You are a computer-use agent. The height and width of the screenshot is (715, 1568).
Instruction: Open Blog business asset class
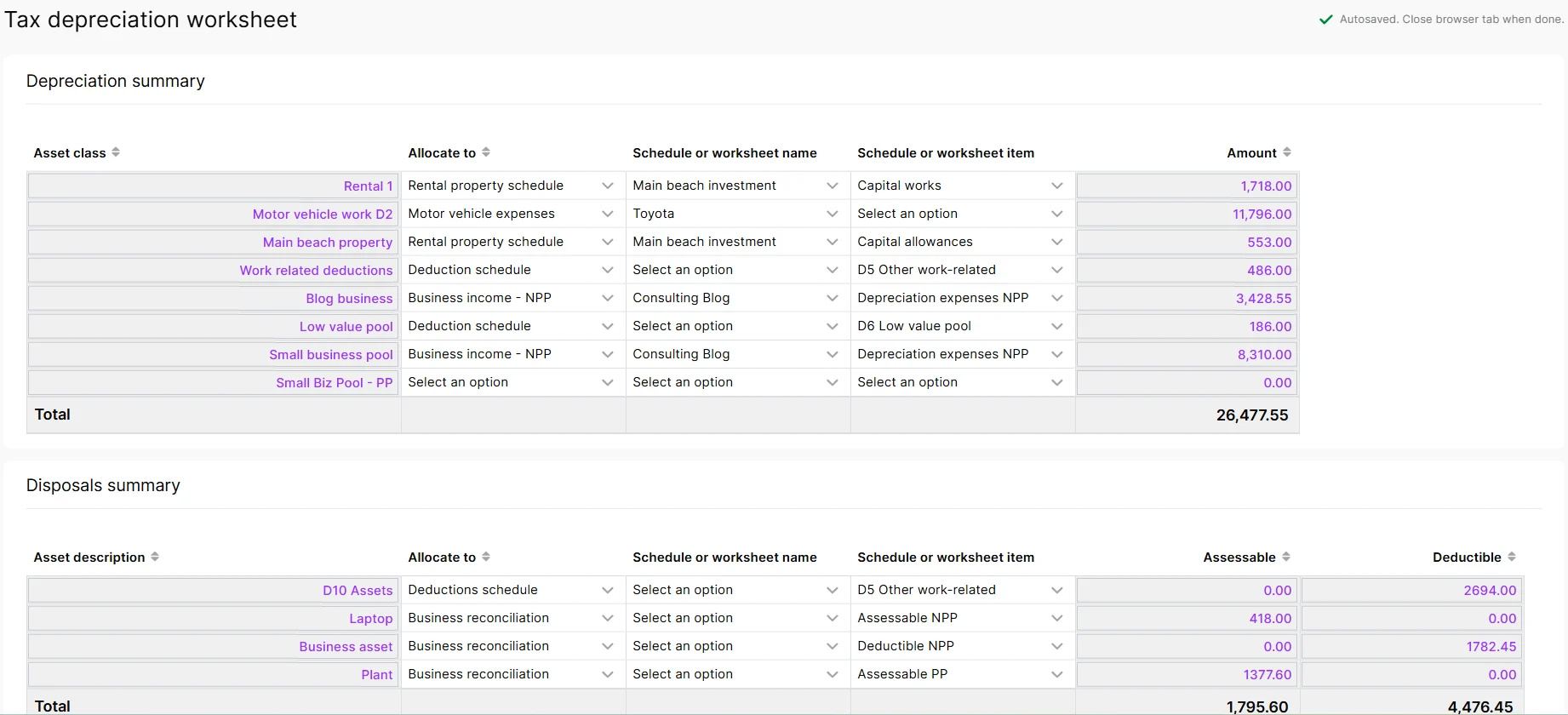pyautogui.click(x=349, y=299)
